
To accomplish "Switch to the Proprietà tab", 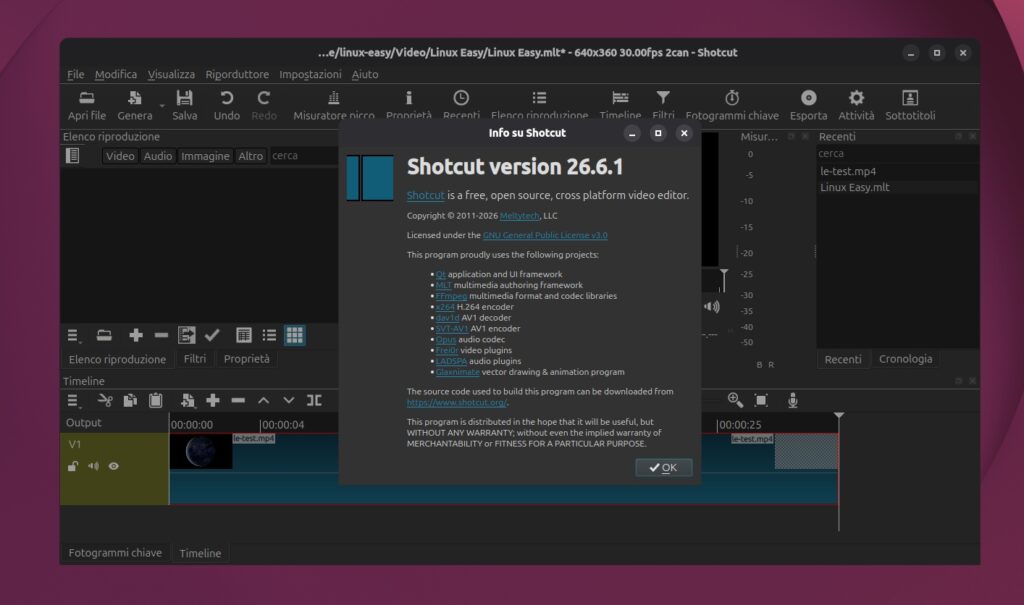I will coord(246,359).
